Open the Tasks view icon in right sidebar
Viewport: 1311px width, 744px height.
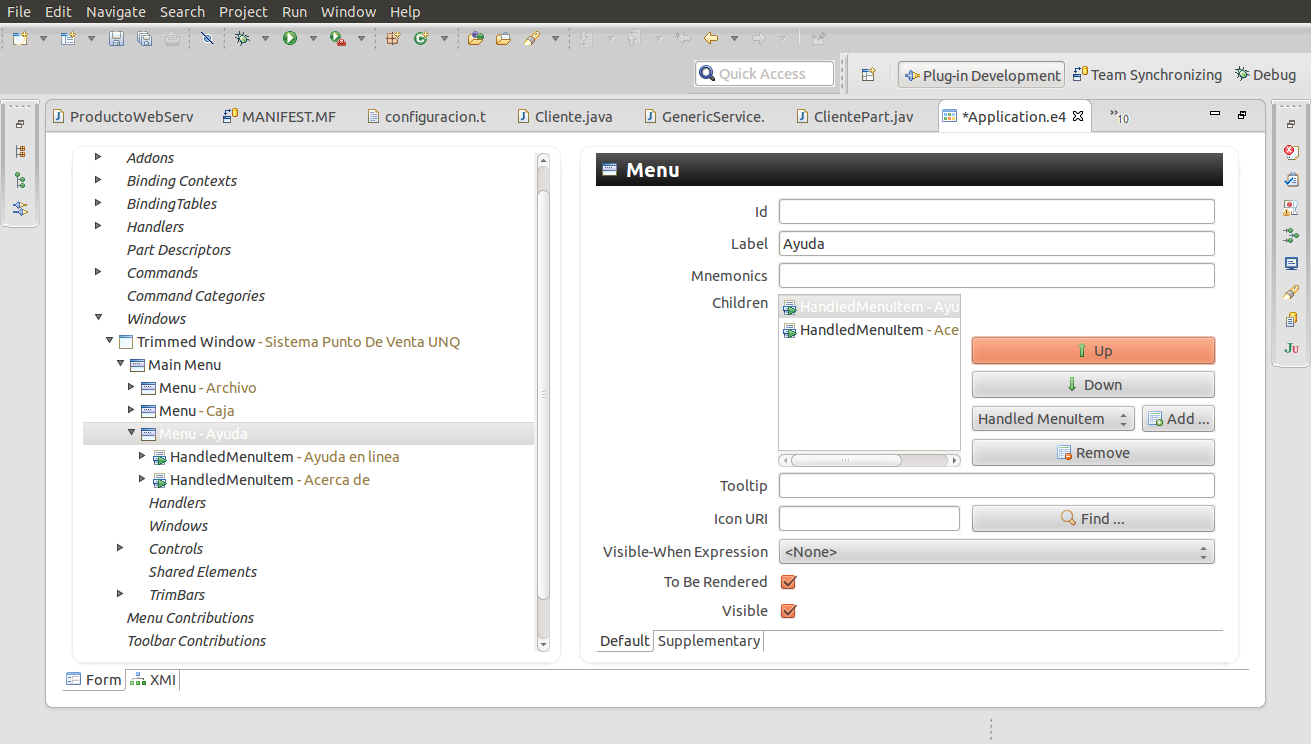1291,180
